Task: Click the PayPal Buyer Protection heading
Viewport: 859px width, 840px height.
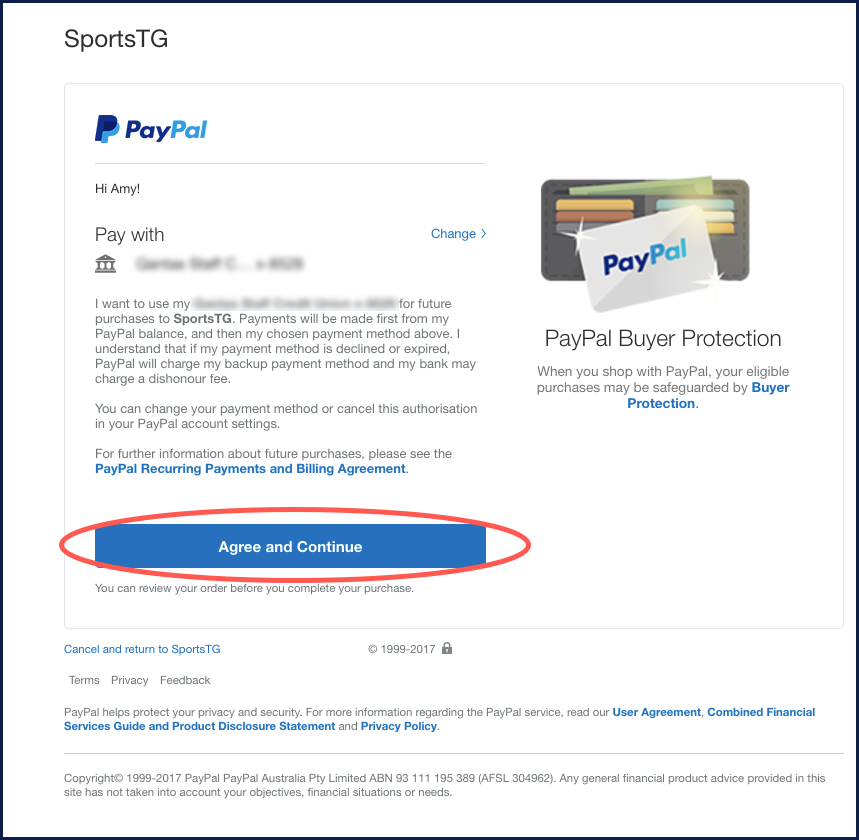Action: coord(663,338)
